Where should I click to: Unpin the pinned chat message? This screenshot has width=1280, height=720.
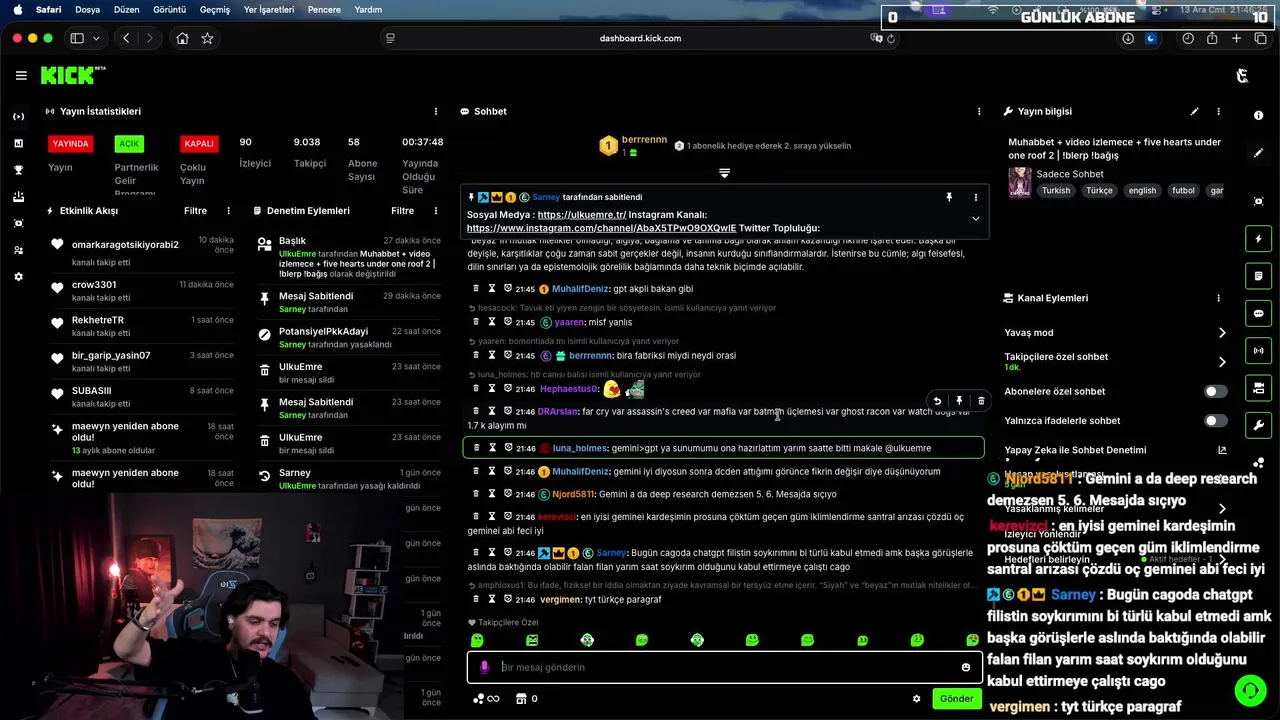949,198
